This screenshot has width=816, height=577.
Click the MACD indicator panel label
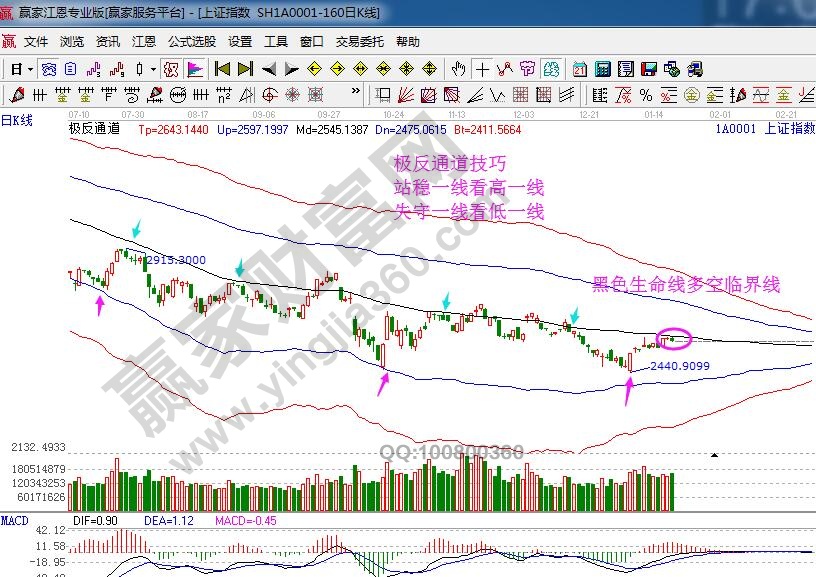click(x=14, y=521)
